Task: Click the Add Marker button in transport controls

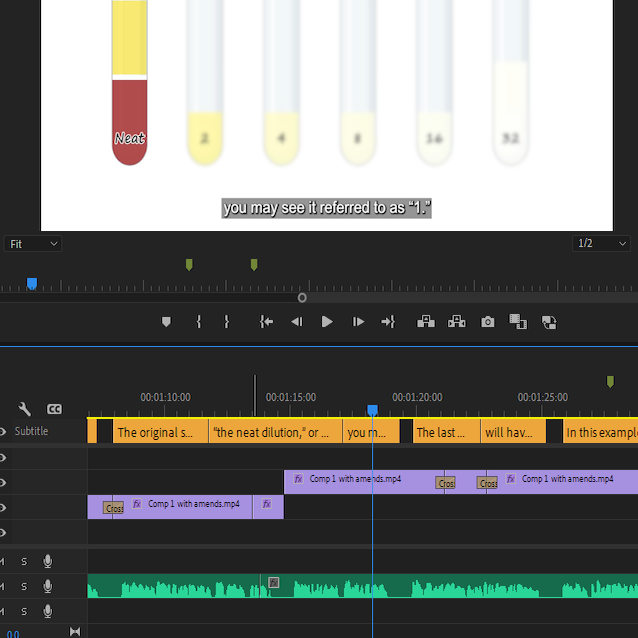Action: (167, 322)
